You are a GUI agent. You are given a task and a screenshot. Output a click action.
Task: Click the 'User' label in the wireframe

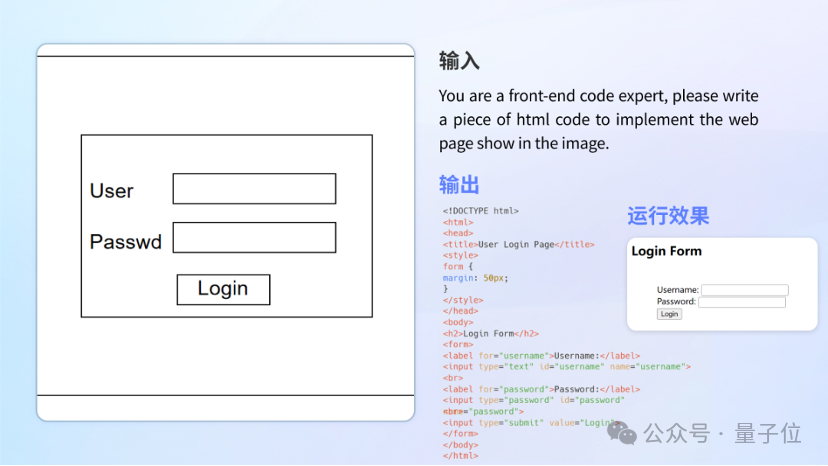click(111, 191)
